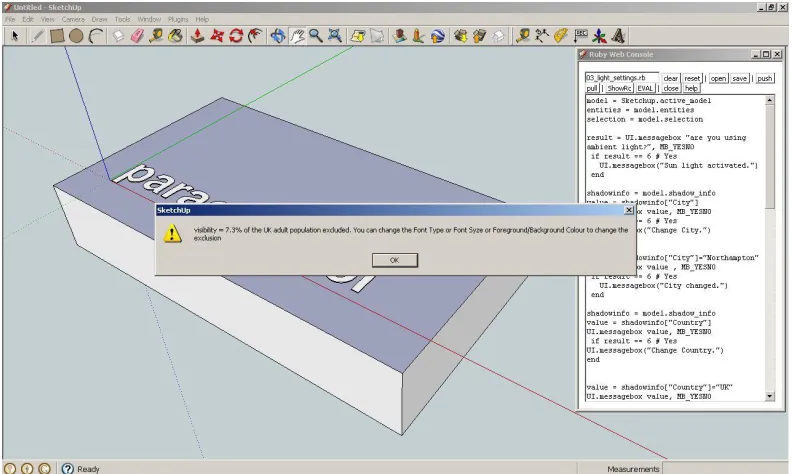Screen dimensions: 792x474
Task: Select the Dimension tool
Action: tap(542, 36)
